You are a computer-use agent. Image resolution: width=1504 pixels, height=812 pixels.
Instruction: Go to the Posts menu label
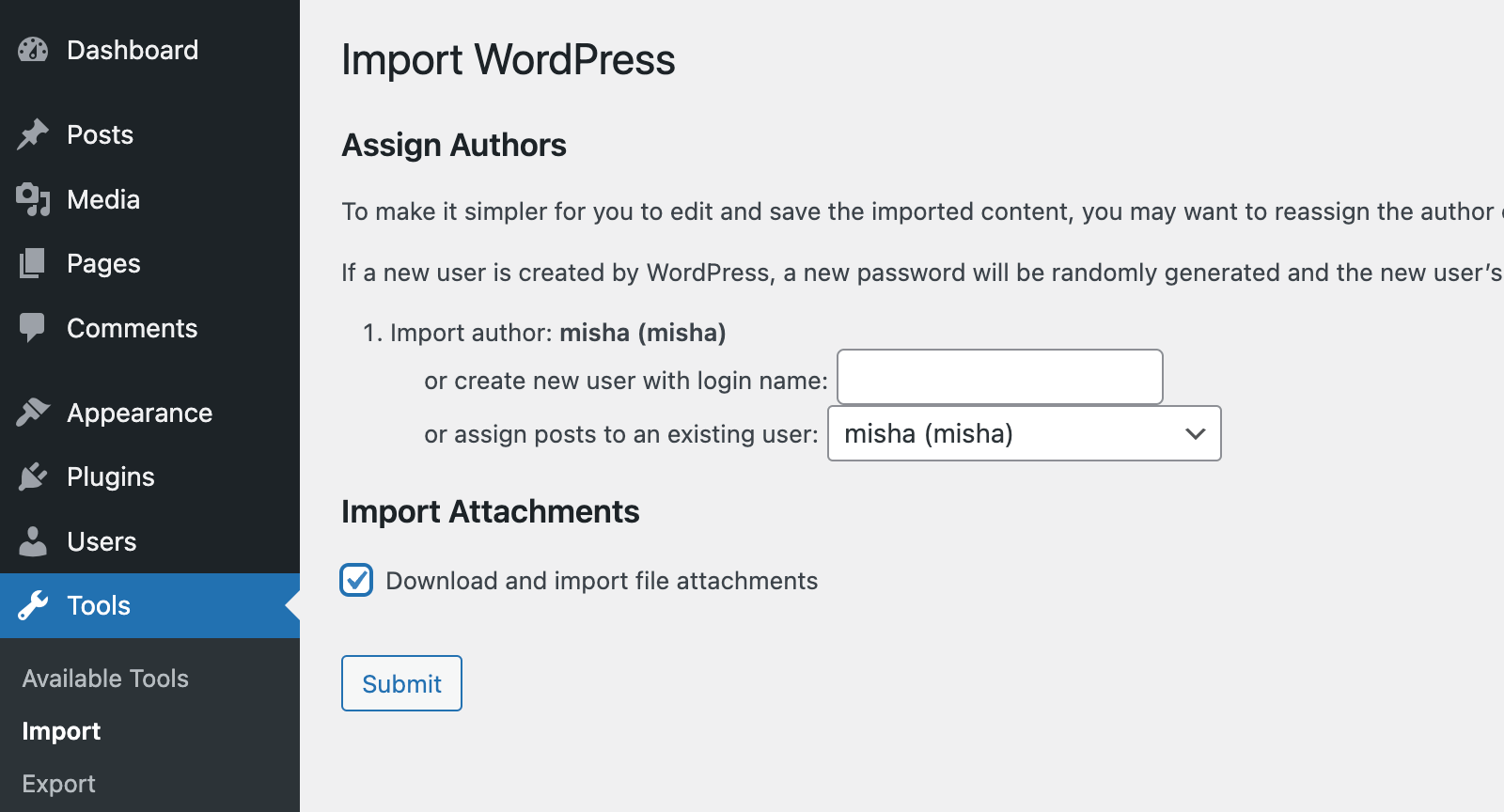coord(100,134)
